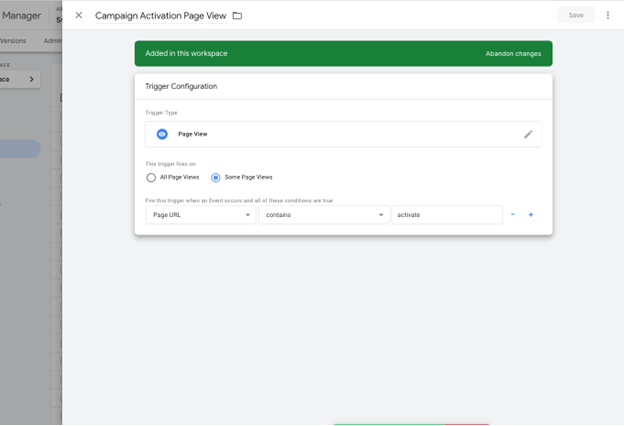624x426 pixels.
Task: Expand the workspace selector chevron
Action: pyautogui.click(x=31, y=79)
